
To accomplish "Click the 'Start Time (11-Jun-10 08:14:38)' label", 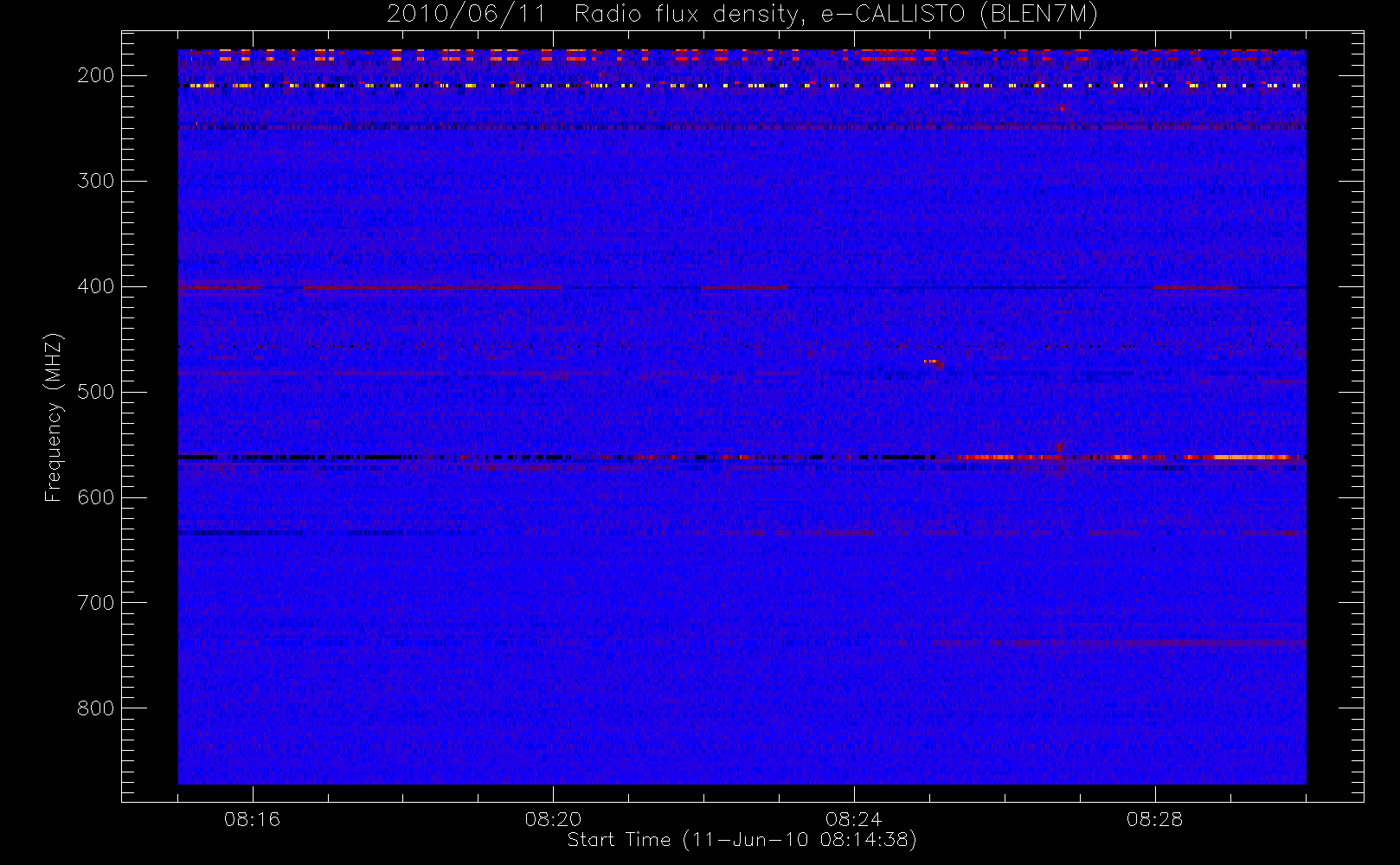I will (x=742, y=840).
